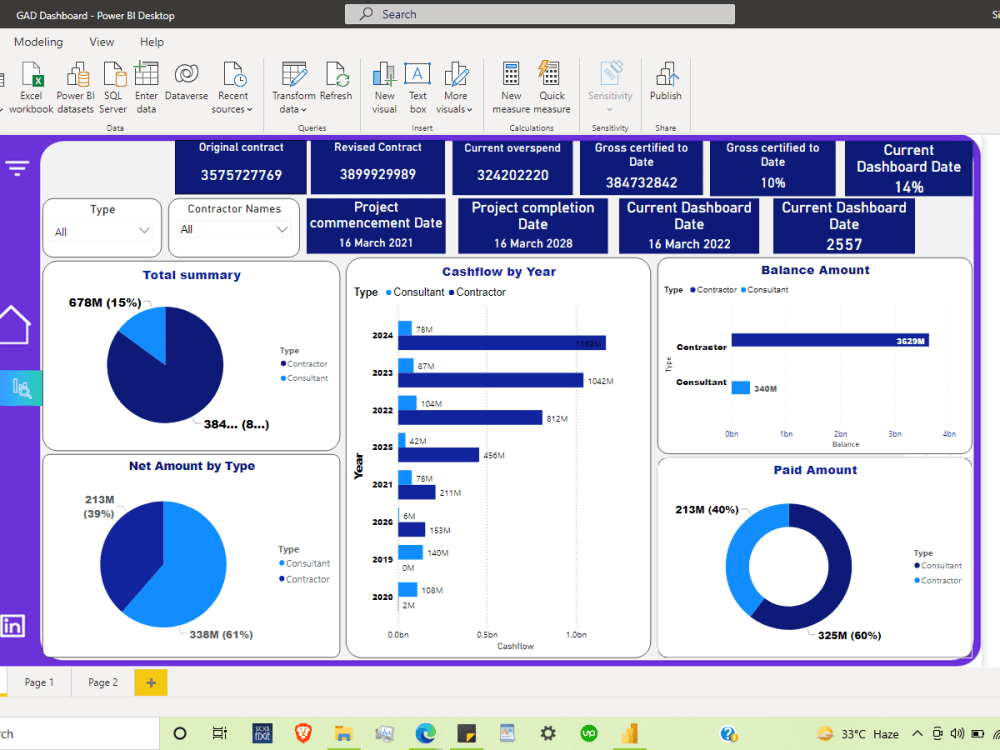Select Contractor in Net Amount legend
The image size is (1000, 750).
coord(304,579)
